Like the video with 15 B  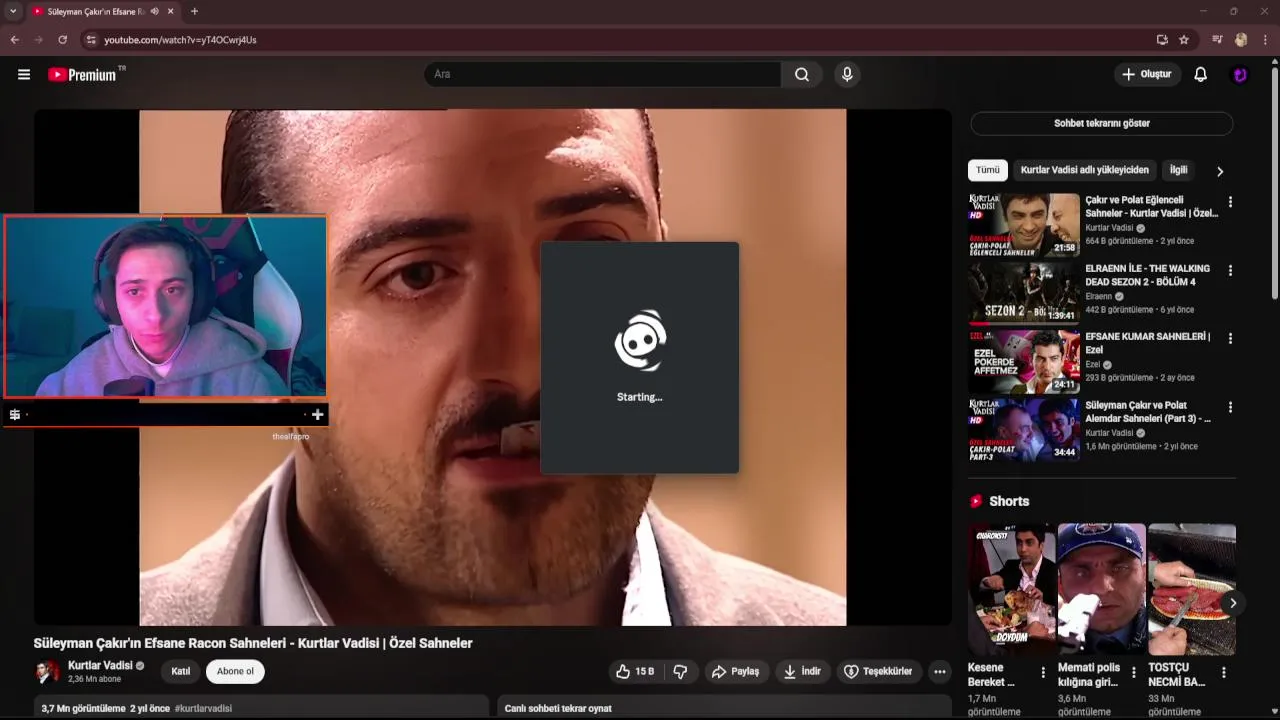click(x=635, y=671)
